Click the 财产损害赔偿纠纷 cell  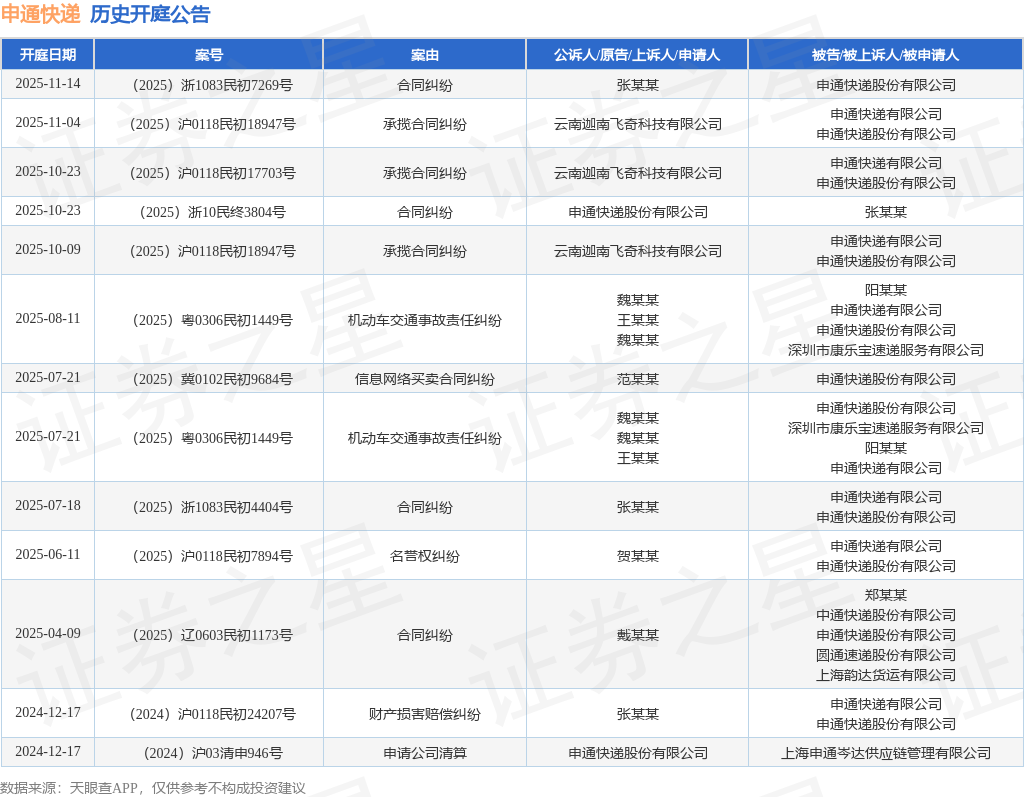424,714
